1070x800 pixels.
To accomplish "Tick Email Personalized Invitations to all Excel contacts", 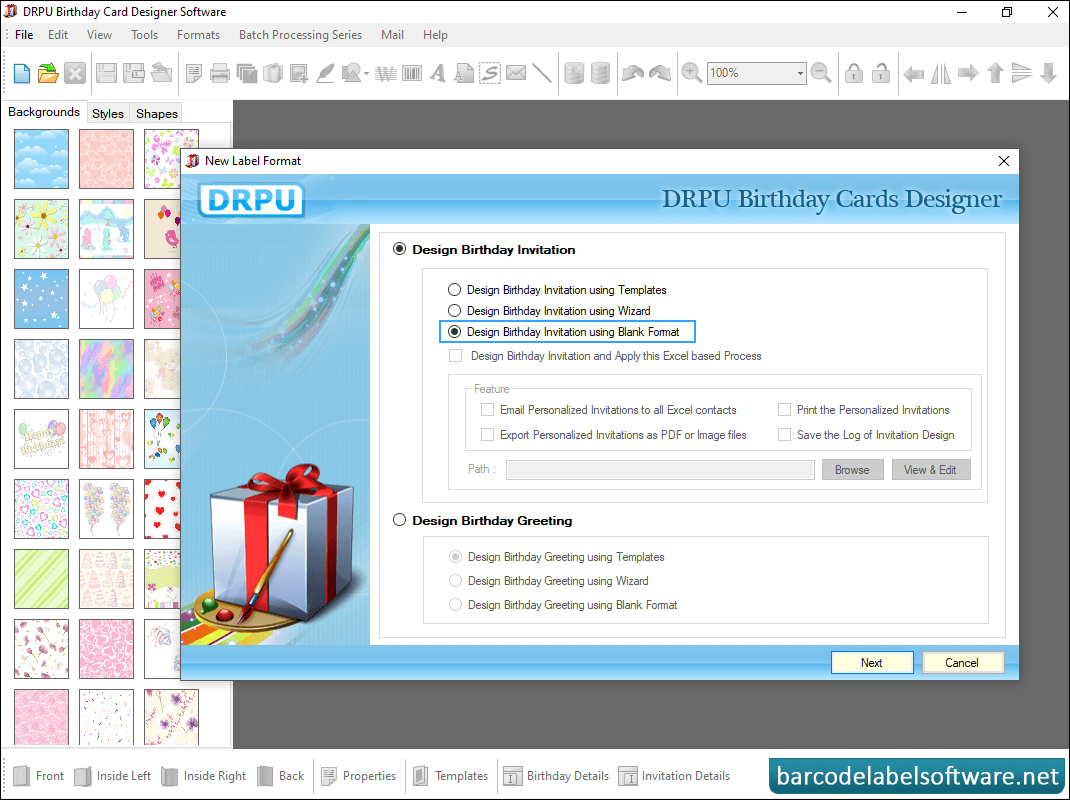I will coord(487,410).
